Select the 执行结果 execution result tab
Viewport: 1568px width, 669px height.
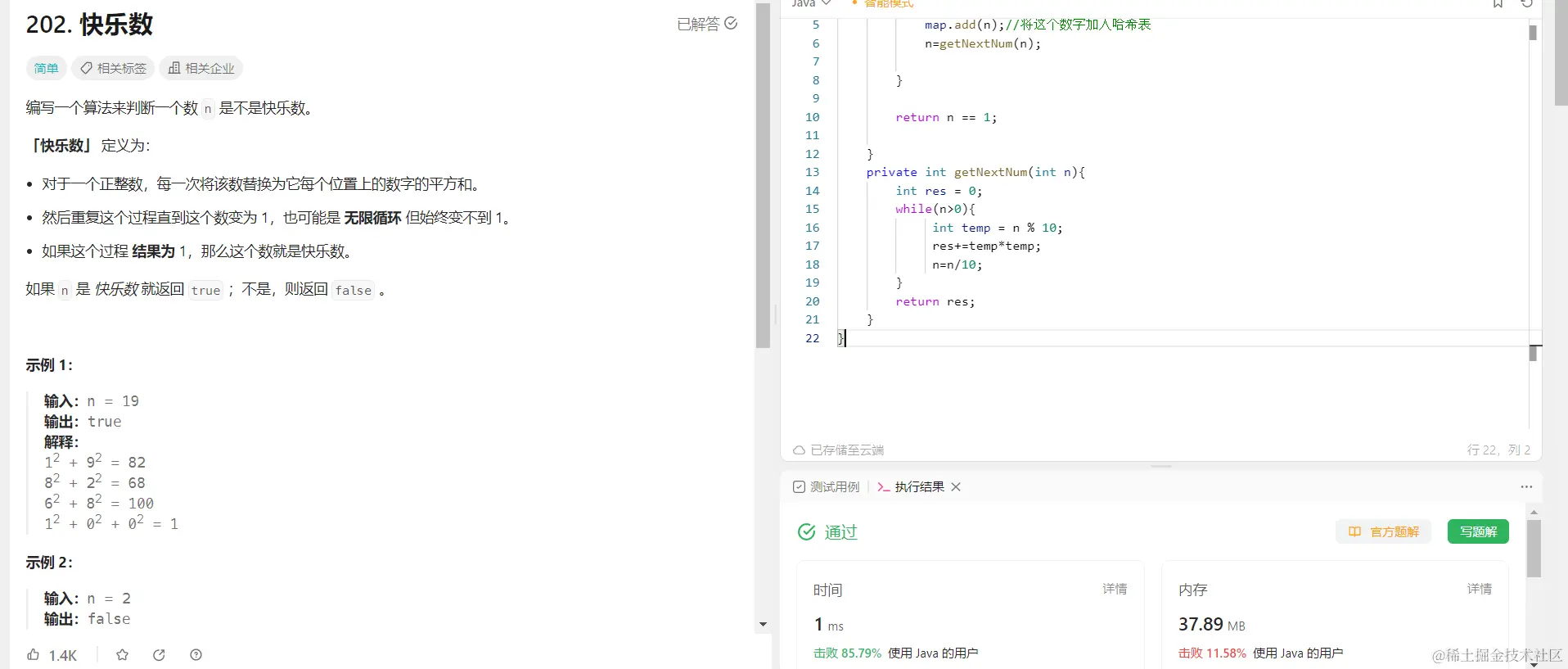pos(910,486)
